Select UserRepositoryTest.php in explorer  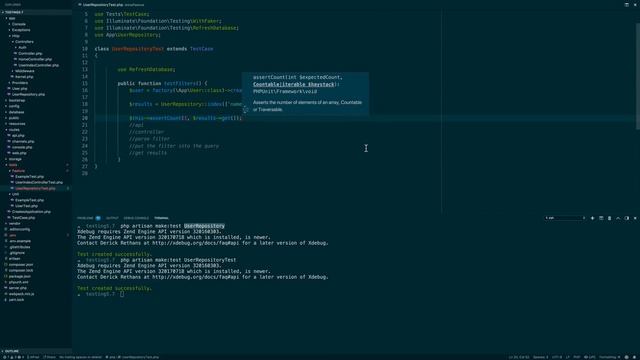(x=35, y=189)
